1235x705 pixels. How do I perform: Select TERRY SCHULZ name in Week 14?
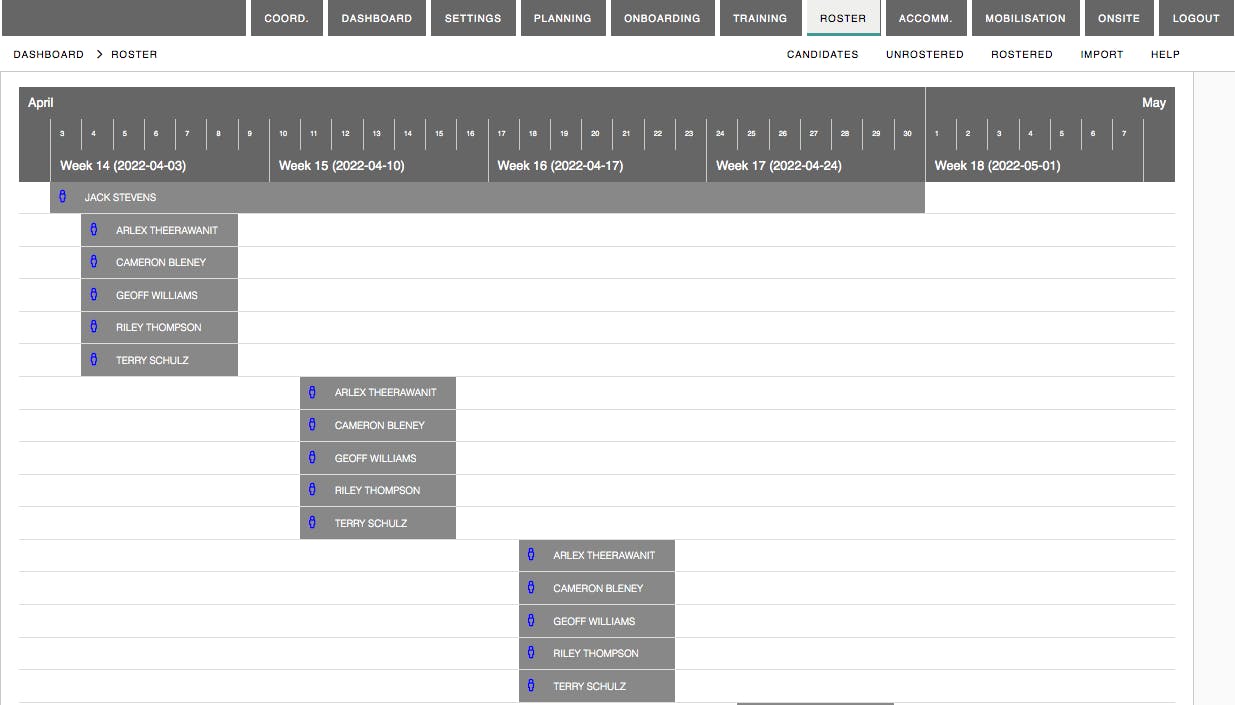(152, 360)
